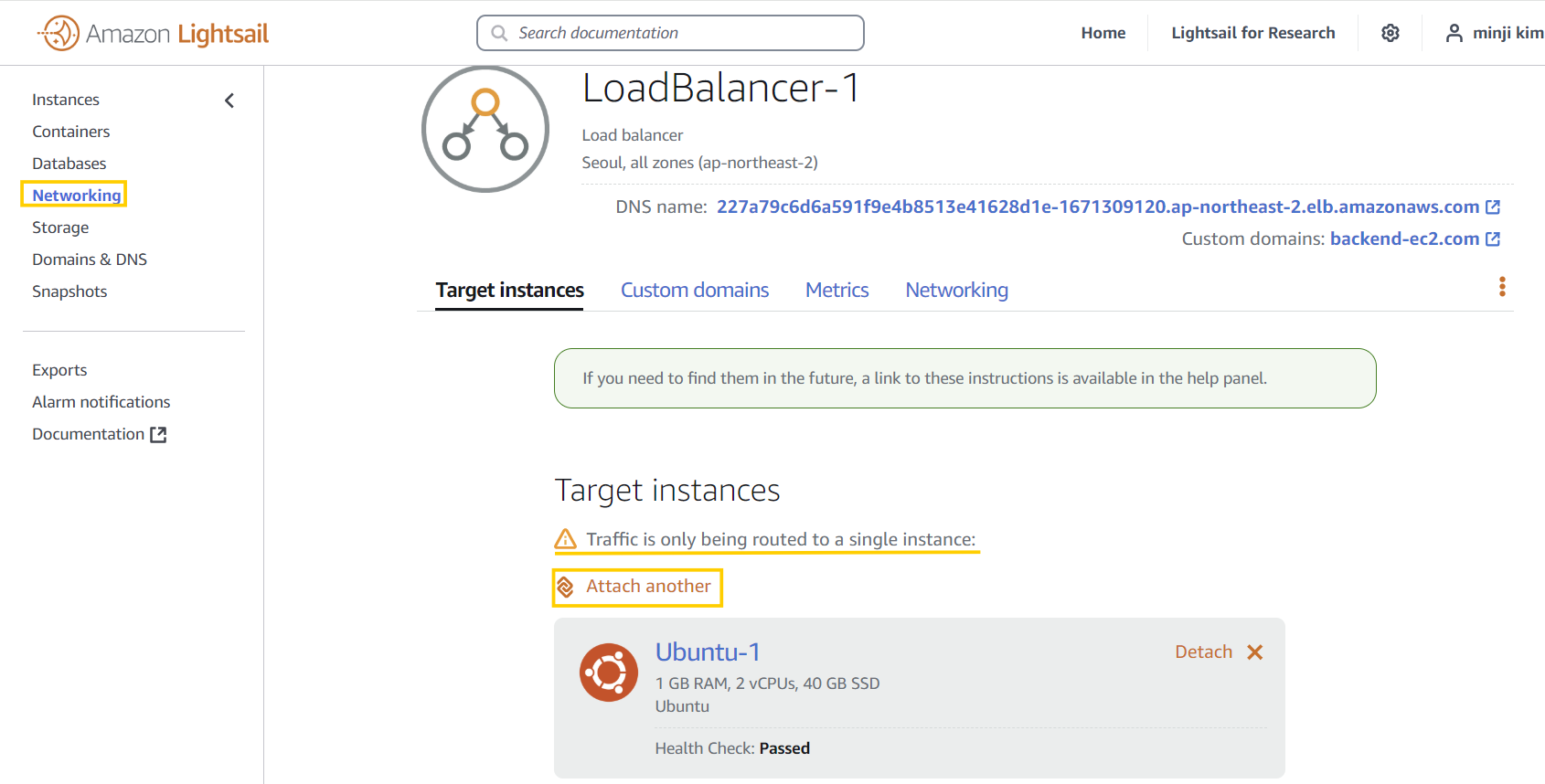The height and width of the screenshot is (784, 1545).
Task: Click the load balancer icon image
Action: pos(485,129)
